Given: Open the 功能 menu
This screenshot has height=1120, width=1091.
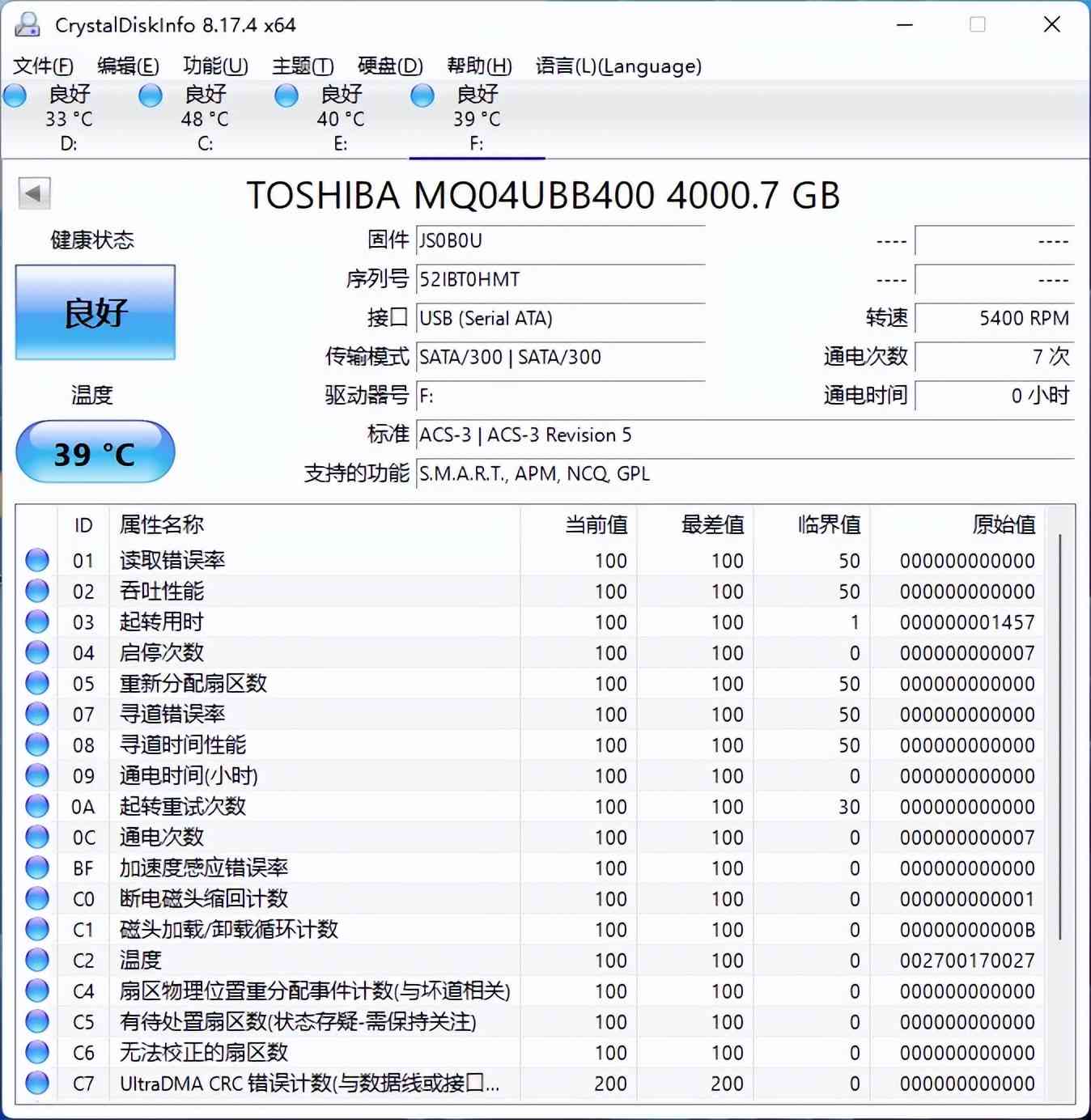Looking at the screenshot, I should 214,66.
